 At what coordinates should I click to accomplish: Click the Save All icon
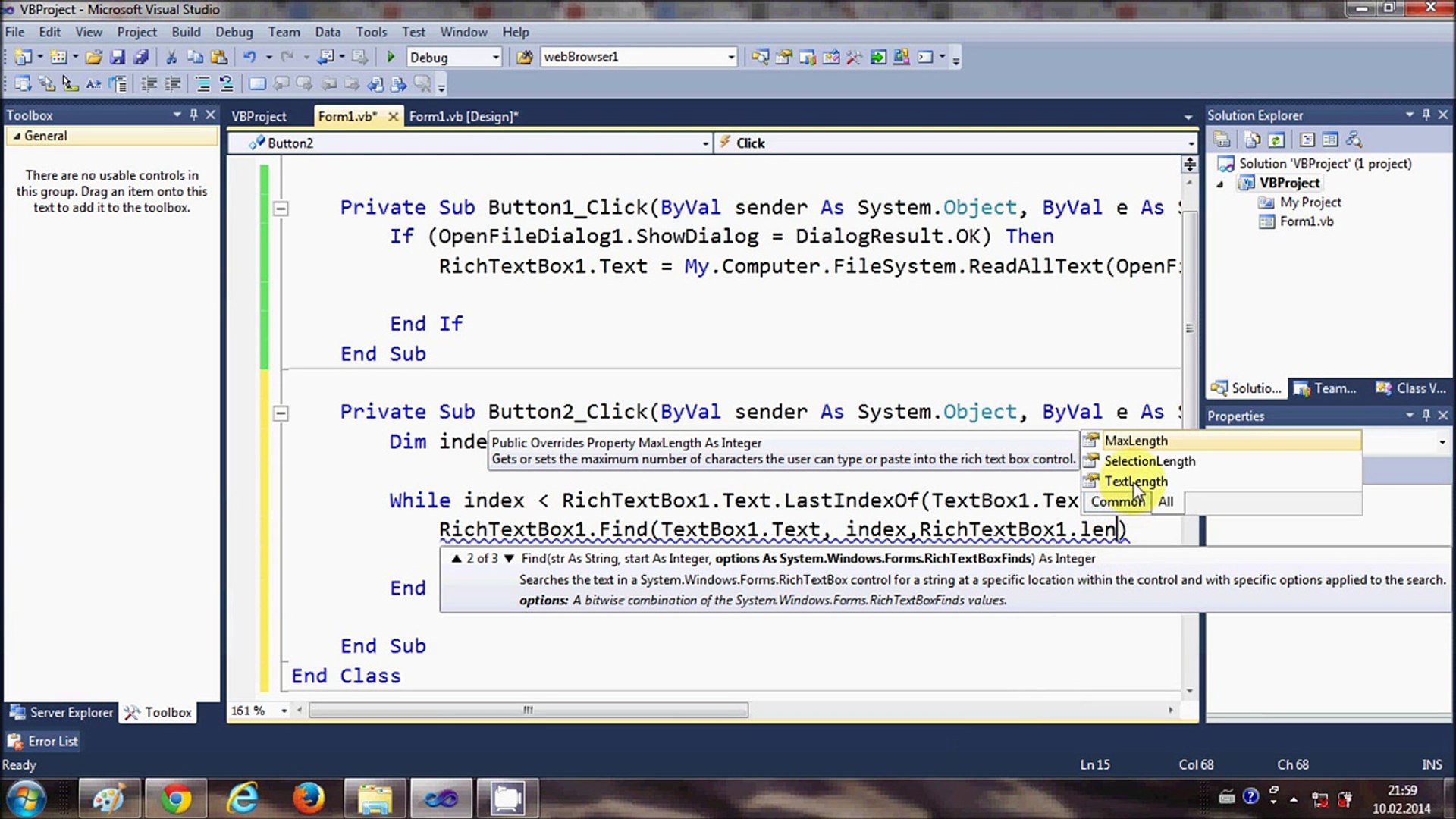tap(141, 57)
